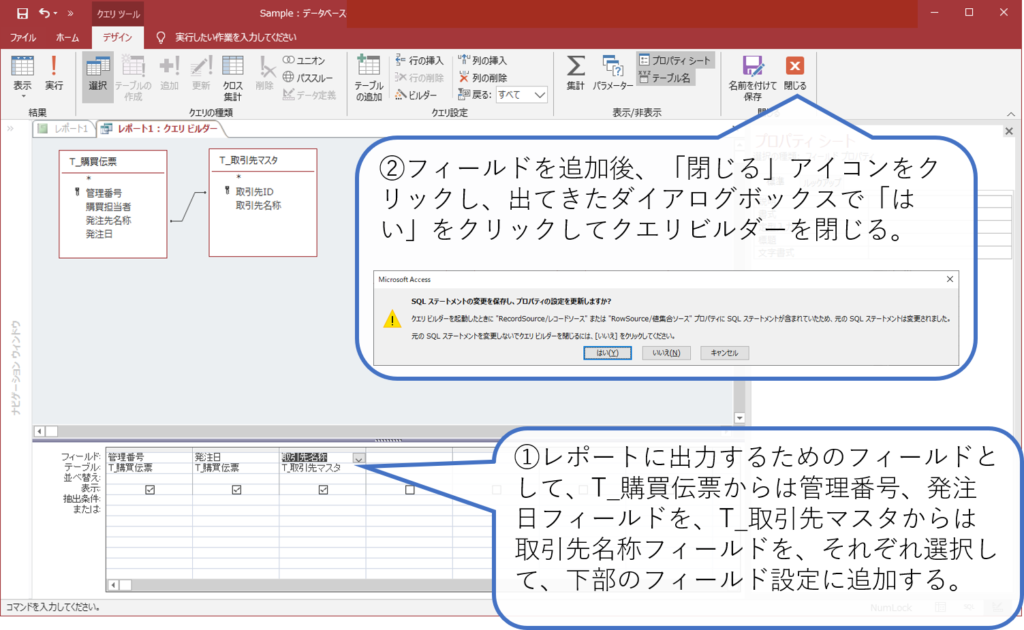Close the query builder with 閉じる
Image resolution: width=1024 pixels, height=630 pixels.
pos(795,72)
